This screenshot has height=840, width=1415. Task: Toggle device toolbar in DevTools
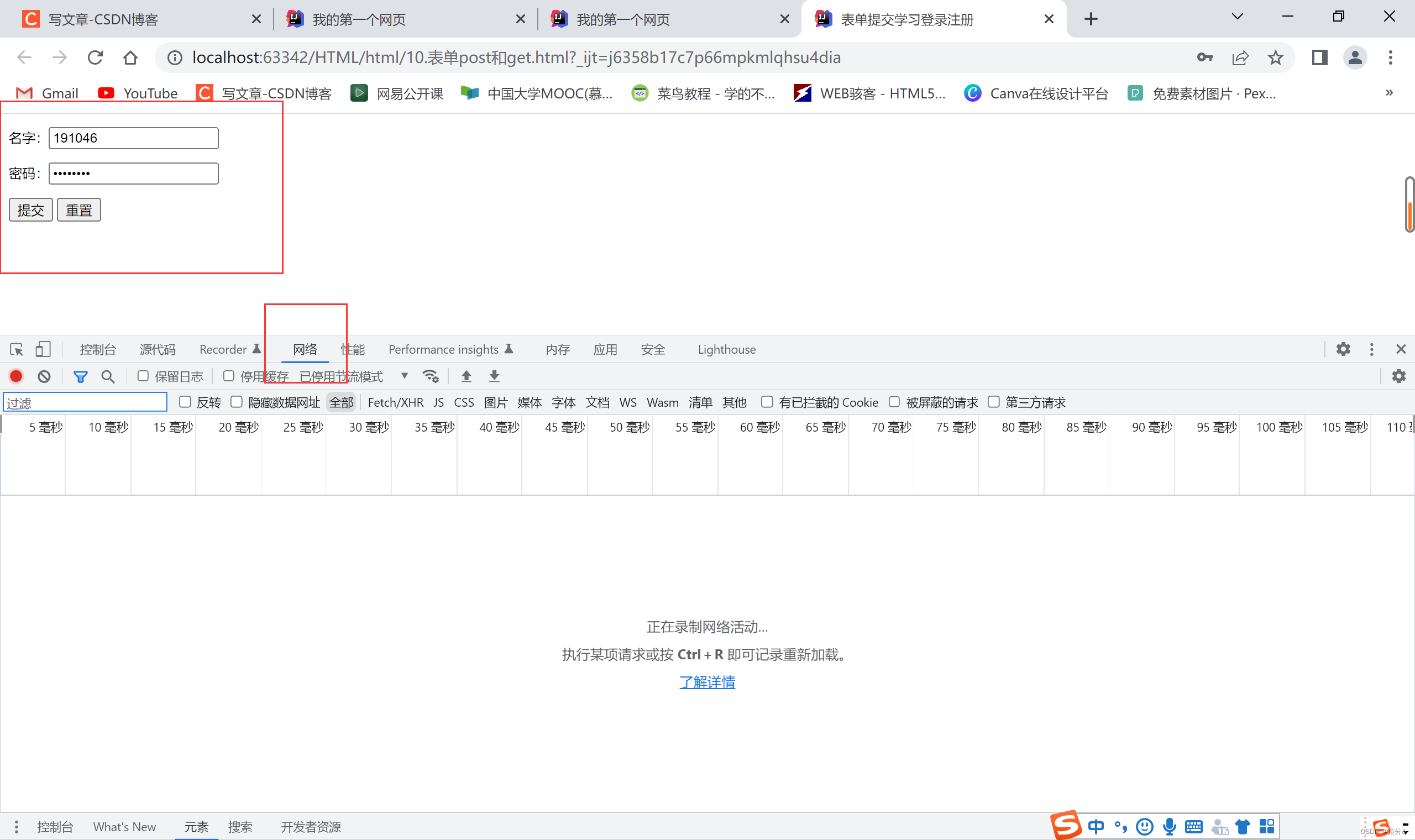tap(43, 349)
